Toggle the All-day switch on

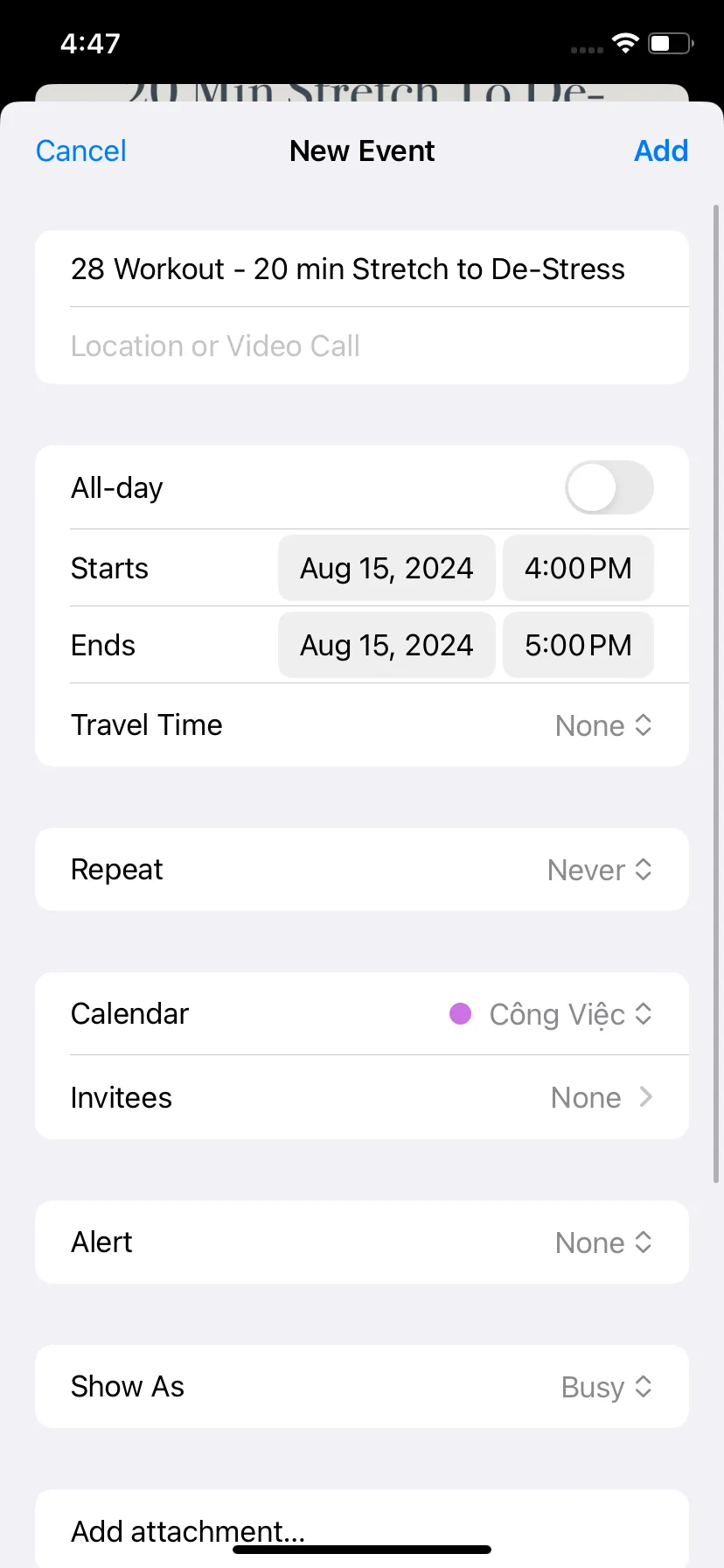tap(609, 487)
